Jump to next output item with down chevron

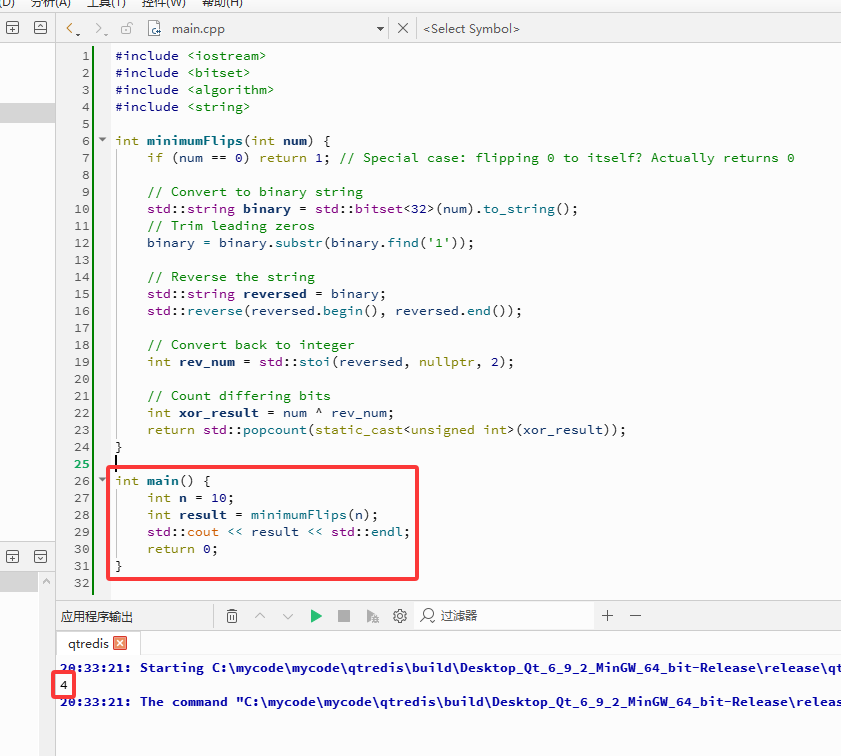coord(288,616)
